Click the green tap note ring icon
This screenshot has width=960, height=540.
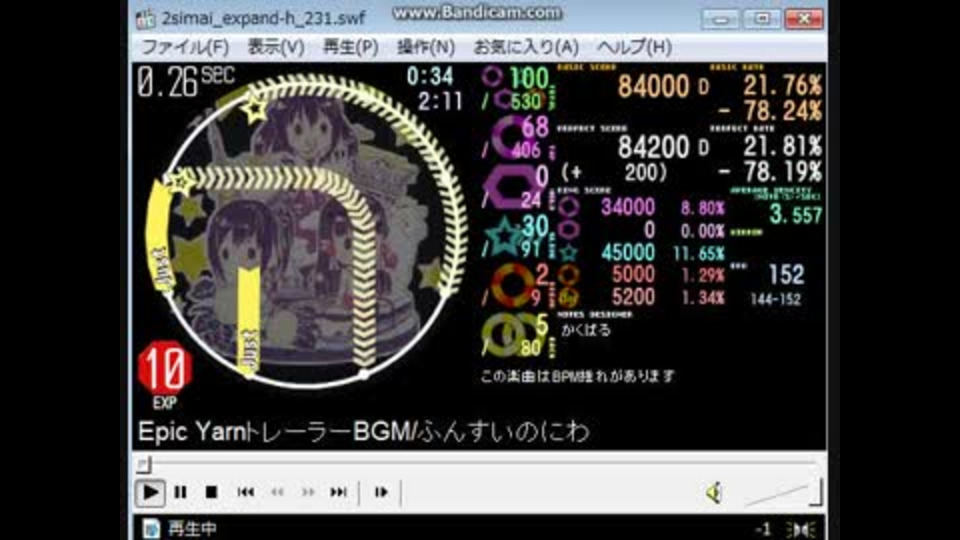click(492, 77)
